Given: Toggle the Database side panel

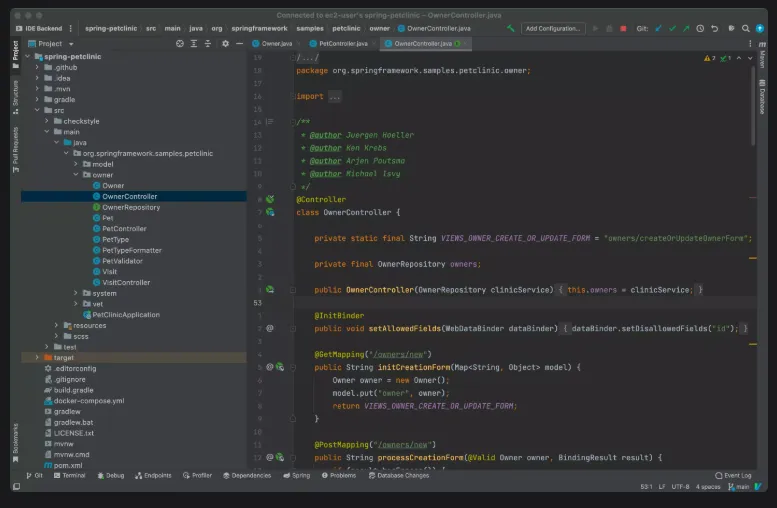Looking at the screenshot, I should 762,97.
